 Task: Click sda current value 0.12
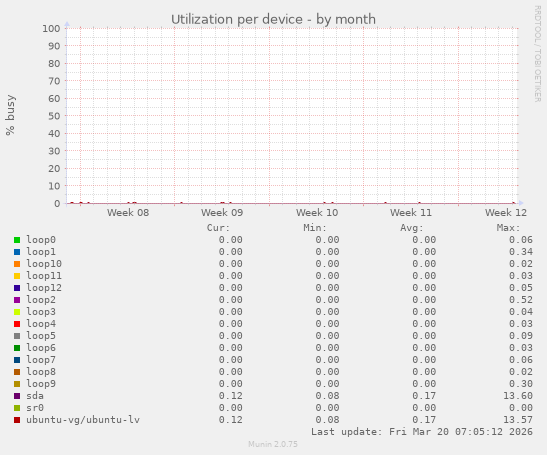pyautogui.click(x=231, y=396)
